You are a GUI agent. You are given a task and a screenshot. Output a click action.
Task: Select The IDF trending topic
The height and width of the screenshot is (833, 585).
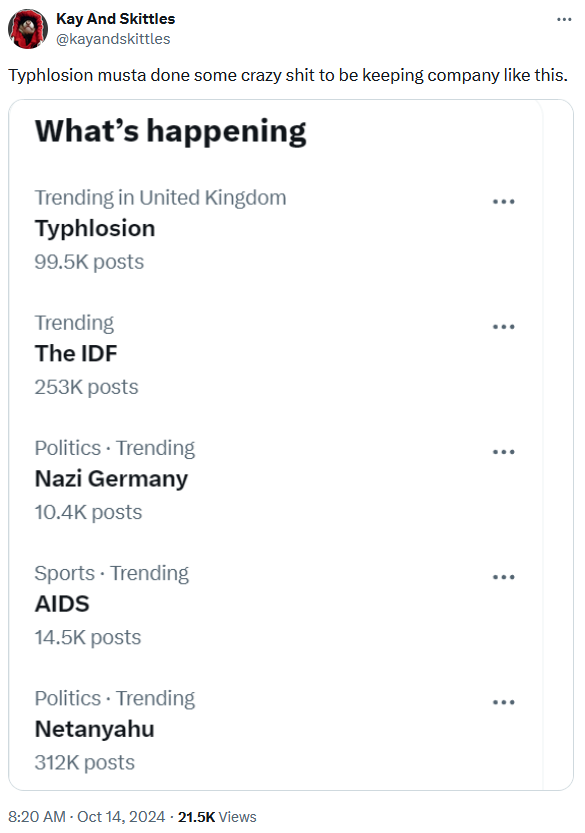pos(73,353)
